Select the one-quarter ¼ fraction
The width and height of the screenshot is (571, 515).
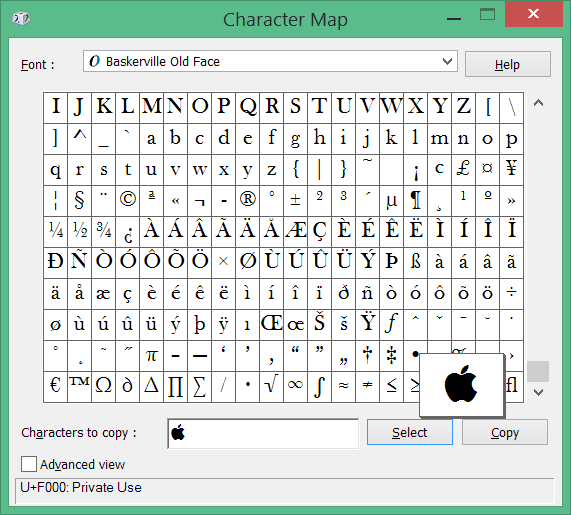coord(55,232)
